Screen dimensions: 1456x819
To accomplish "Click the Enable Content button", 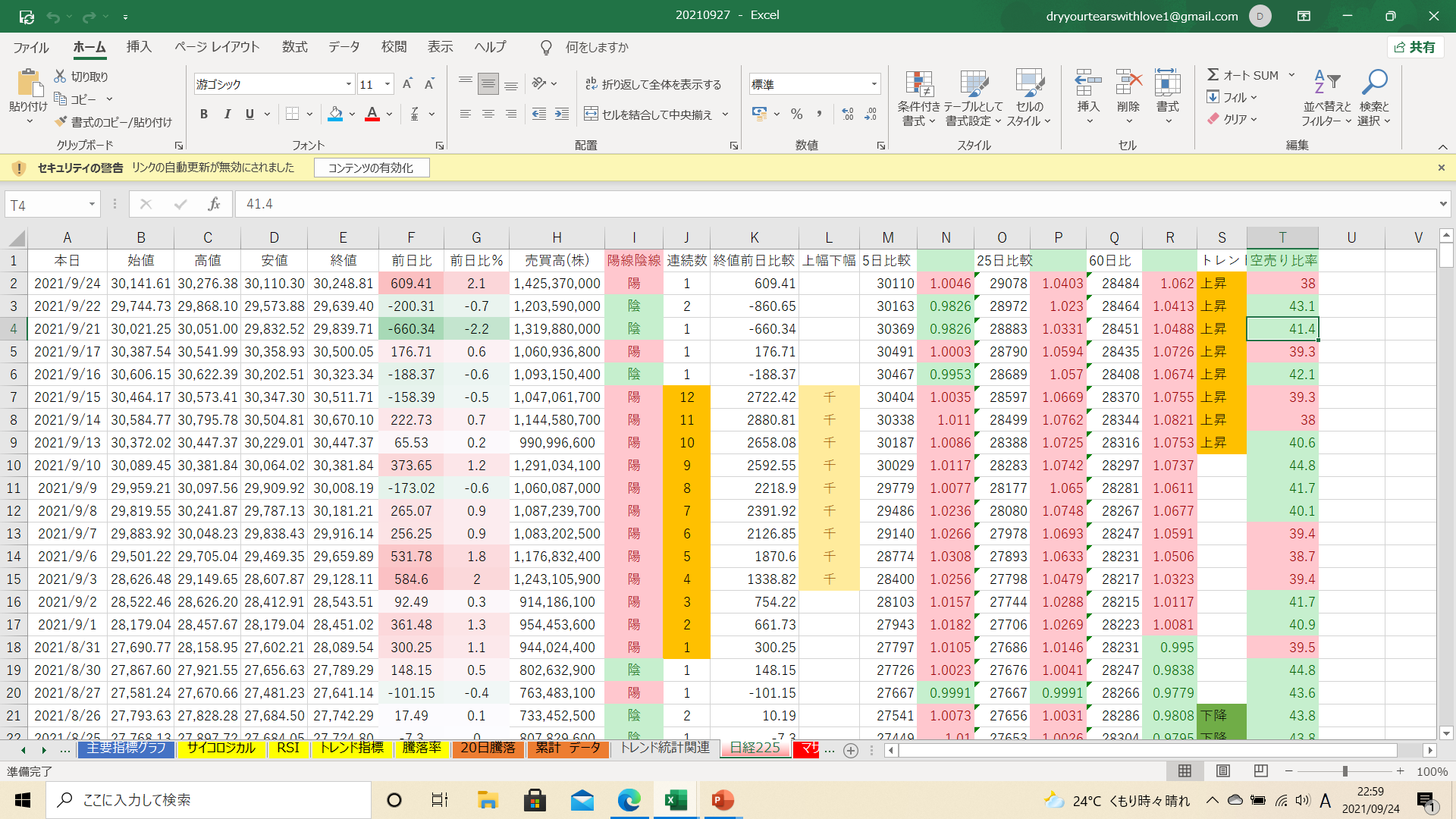I will point(371,168).
